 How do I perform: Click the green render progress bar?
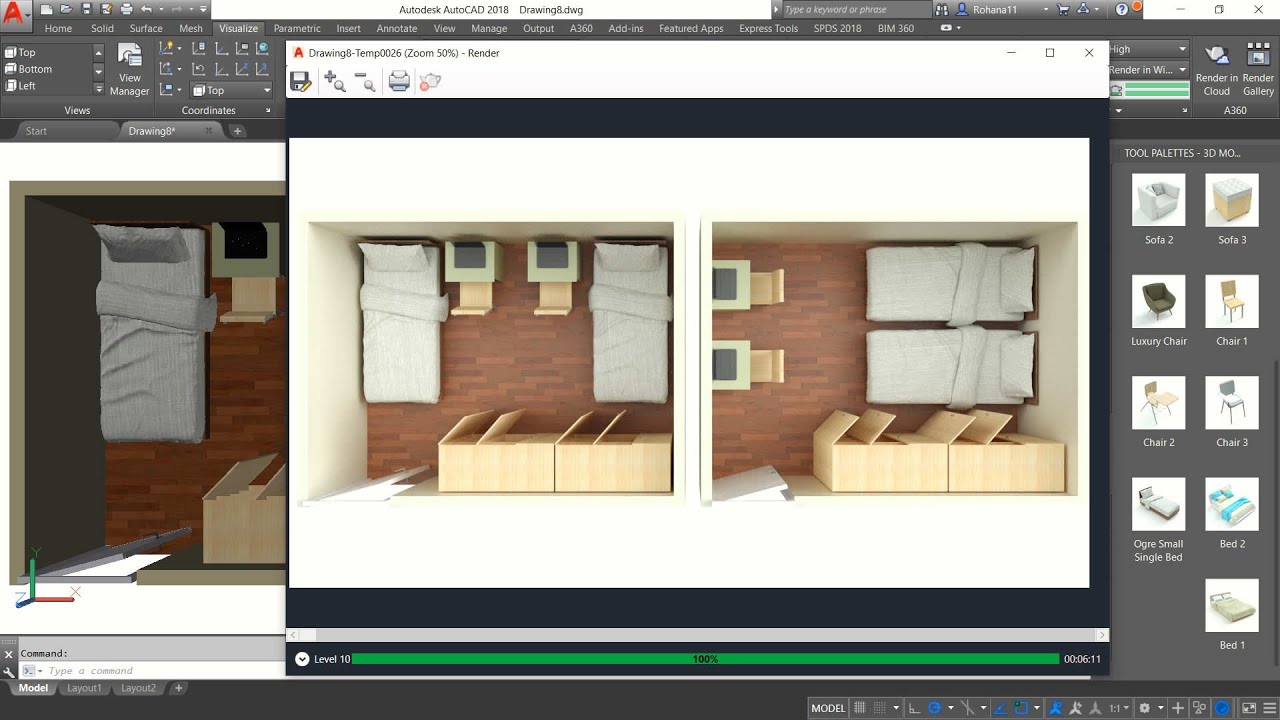coord(706,659)
